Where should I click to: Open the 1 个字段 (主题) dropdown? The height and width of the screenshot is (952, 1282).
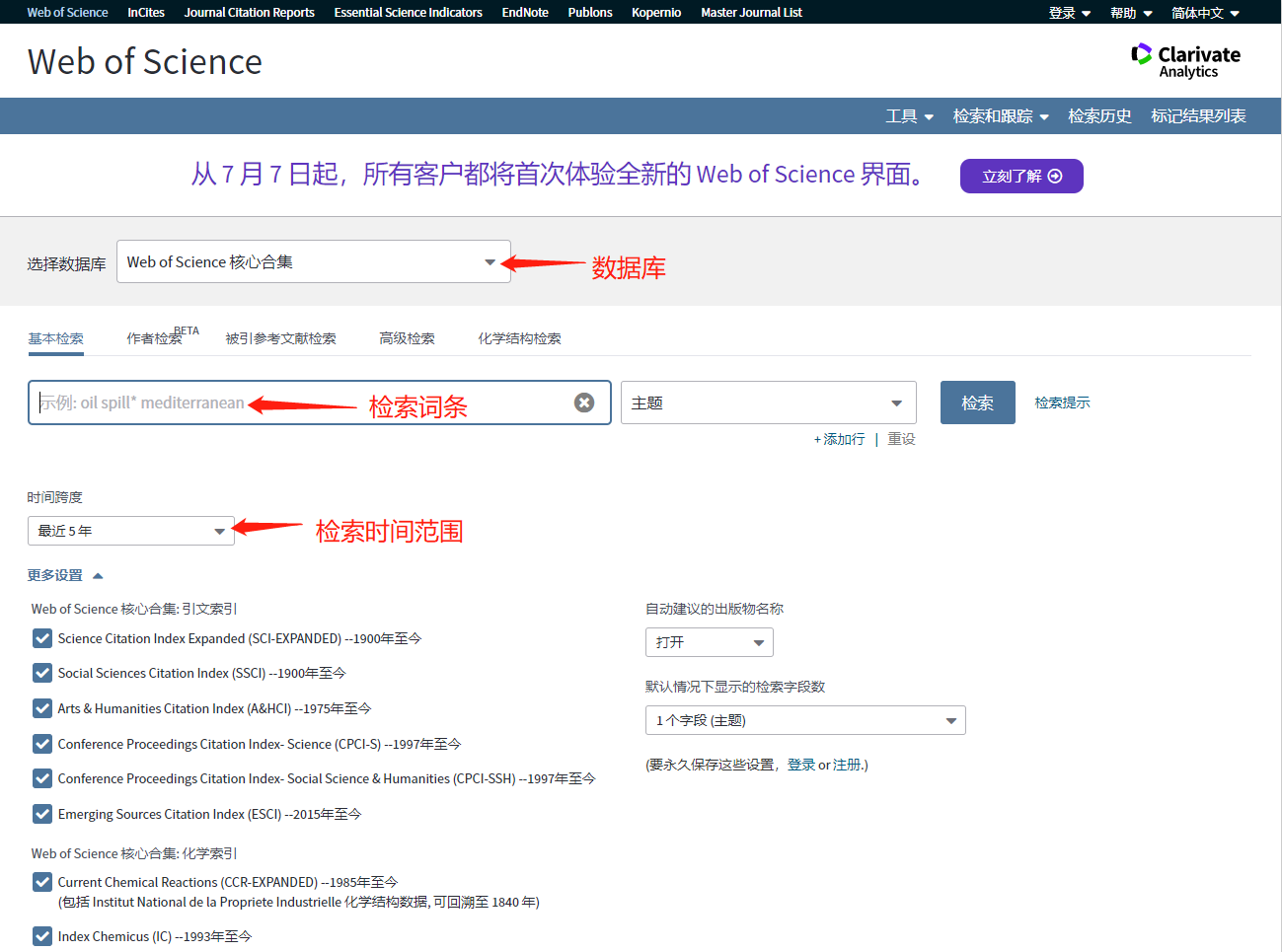pyautogui.click(x=805, y=720)
